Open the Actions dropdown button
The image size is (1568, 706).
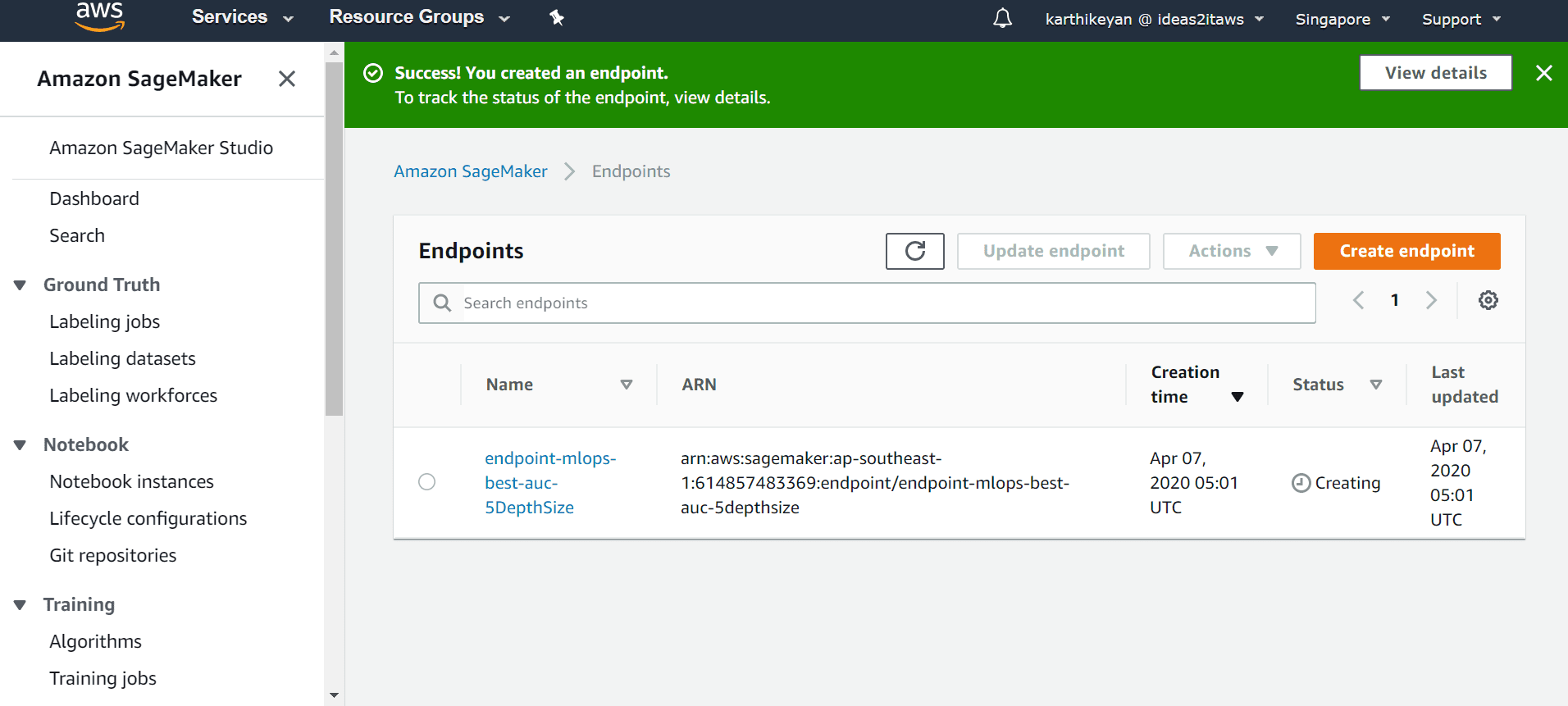coord(1232,251)
